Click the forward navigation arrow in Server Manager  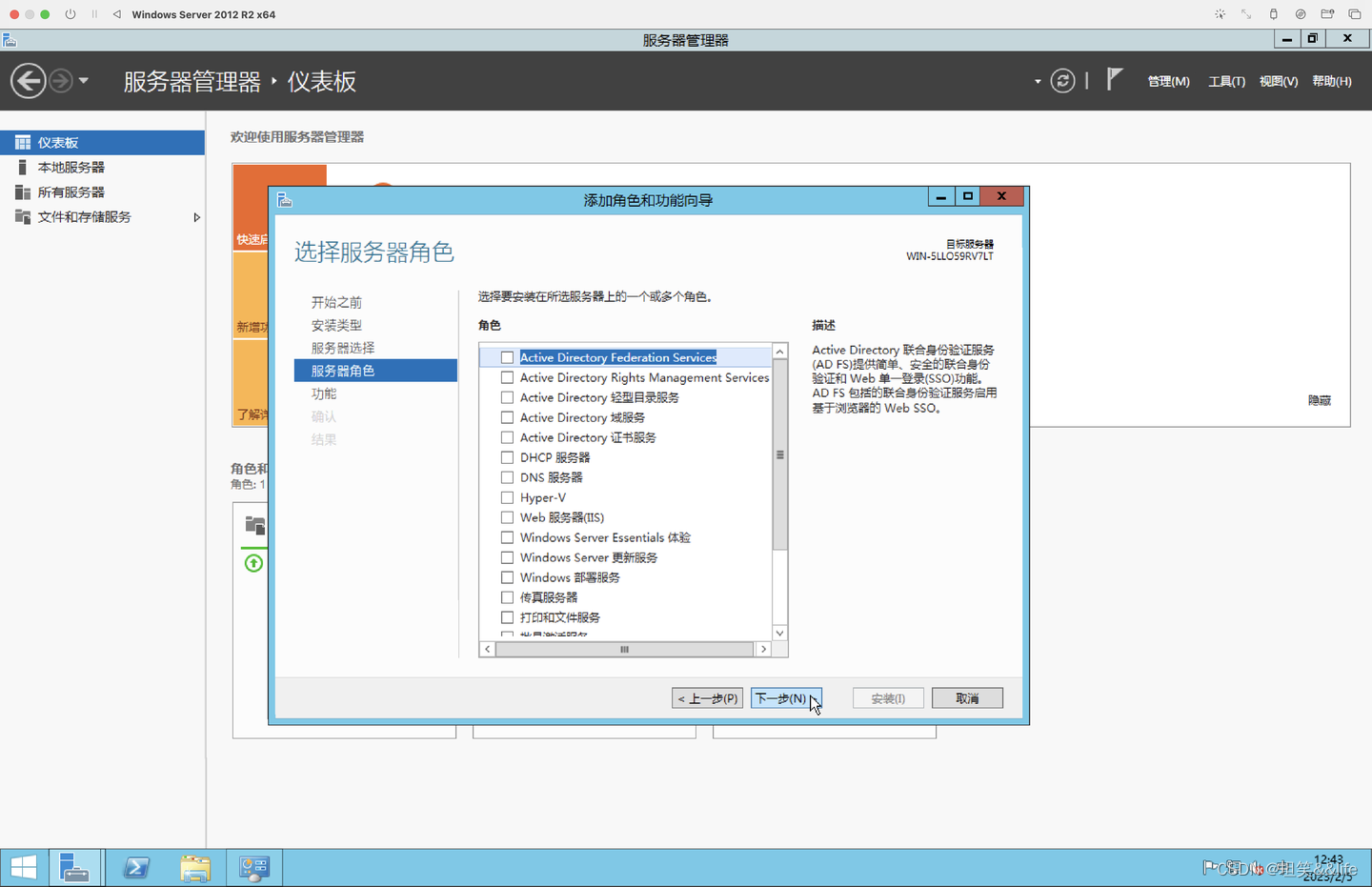(x=61, y=81)
